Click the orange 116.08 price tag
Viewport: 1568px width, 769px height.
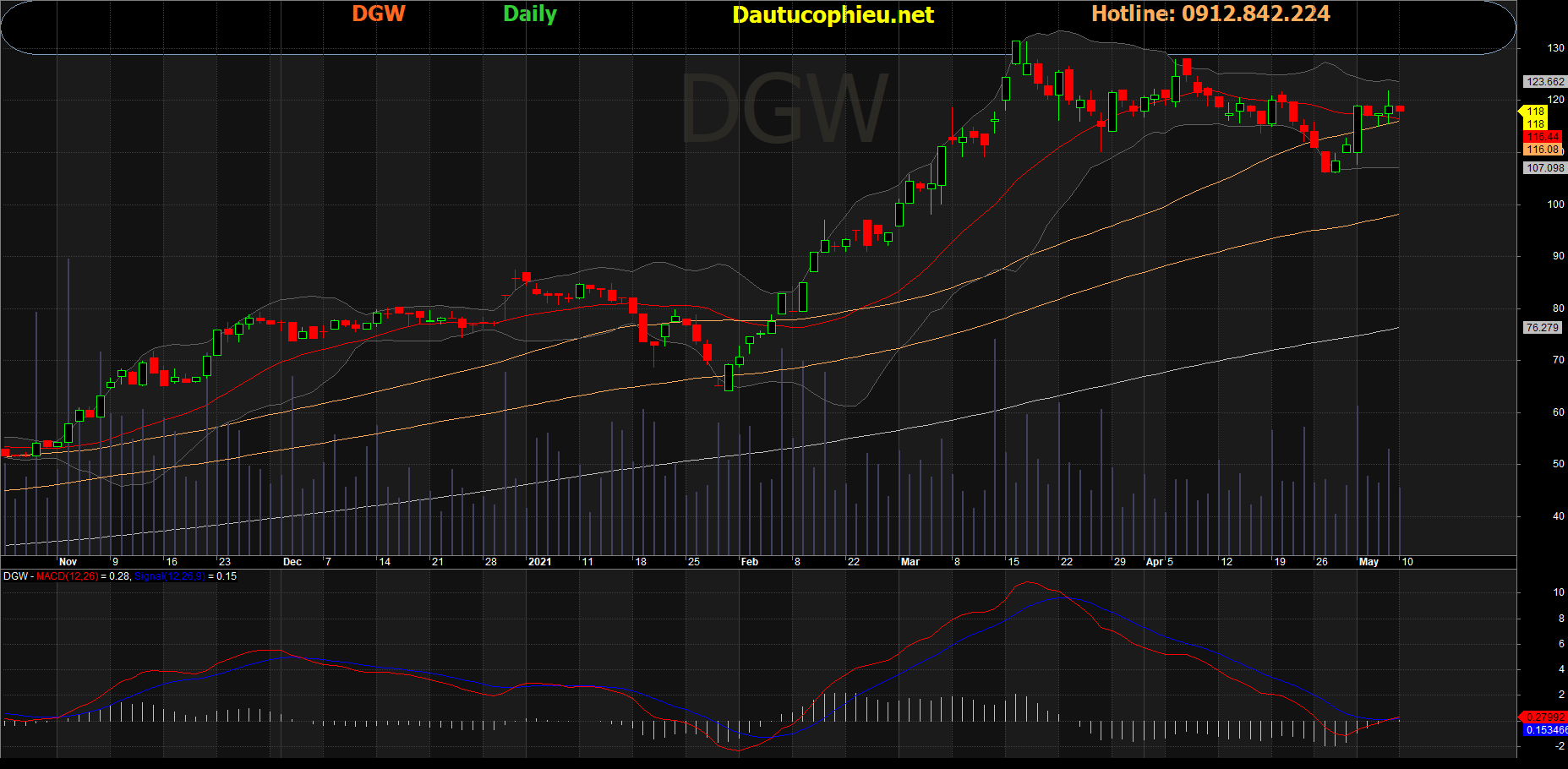click(1543, 150)
